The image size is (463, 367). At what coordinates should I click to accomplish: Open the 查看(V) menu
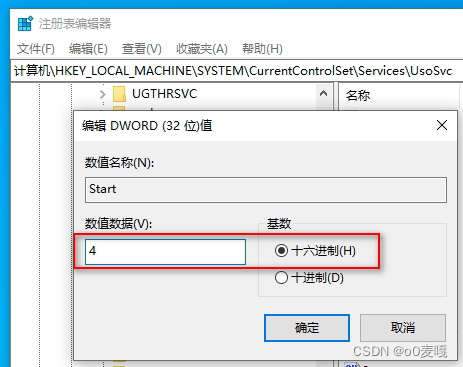(x=142, y=49)
